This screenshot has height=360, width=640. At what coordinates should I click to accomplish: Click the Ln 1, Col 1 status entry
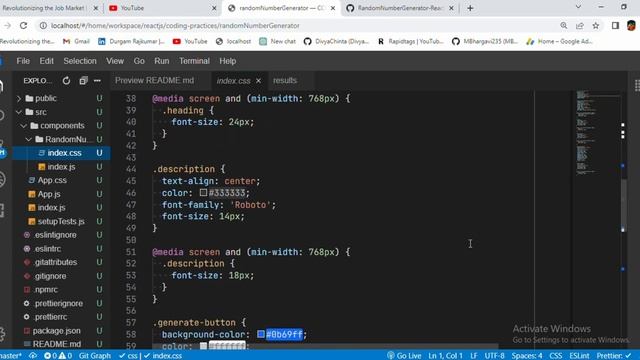coord(445,356)
